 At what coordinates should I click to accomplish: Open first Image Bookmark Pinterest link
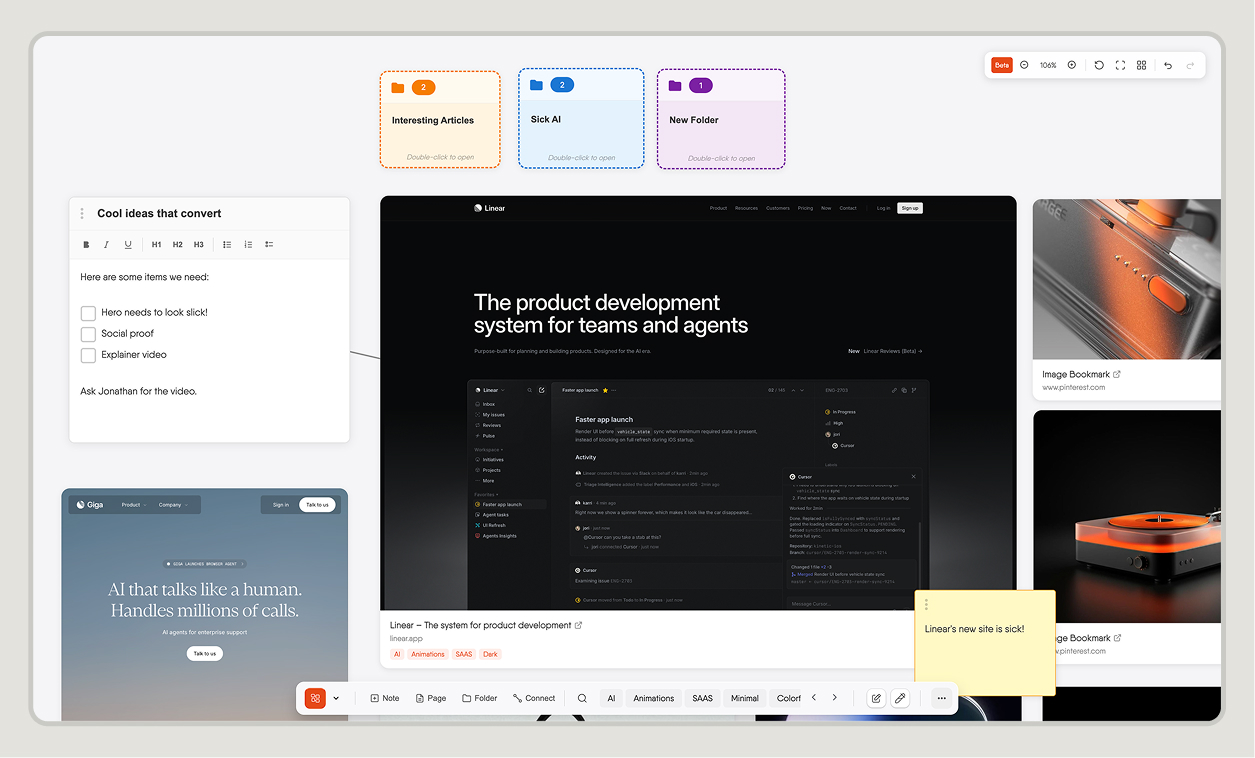click(x=1081, y=374)
